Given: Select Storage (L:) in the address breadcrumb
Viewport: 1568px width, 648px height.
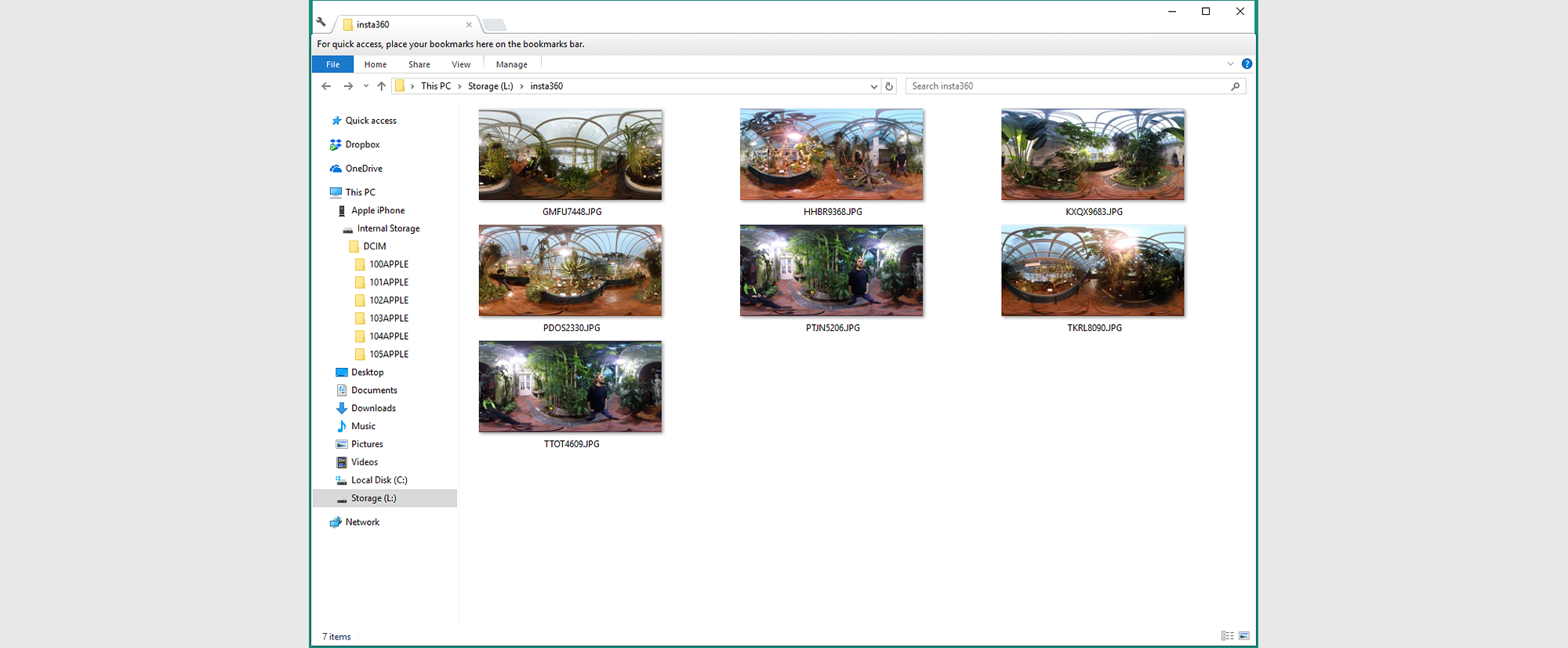Looking at the screenshot, I should (x=491, y=86).
